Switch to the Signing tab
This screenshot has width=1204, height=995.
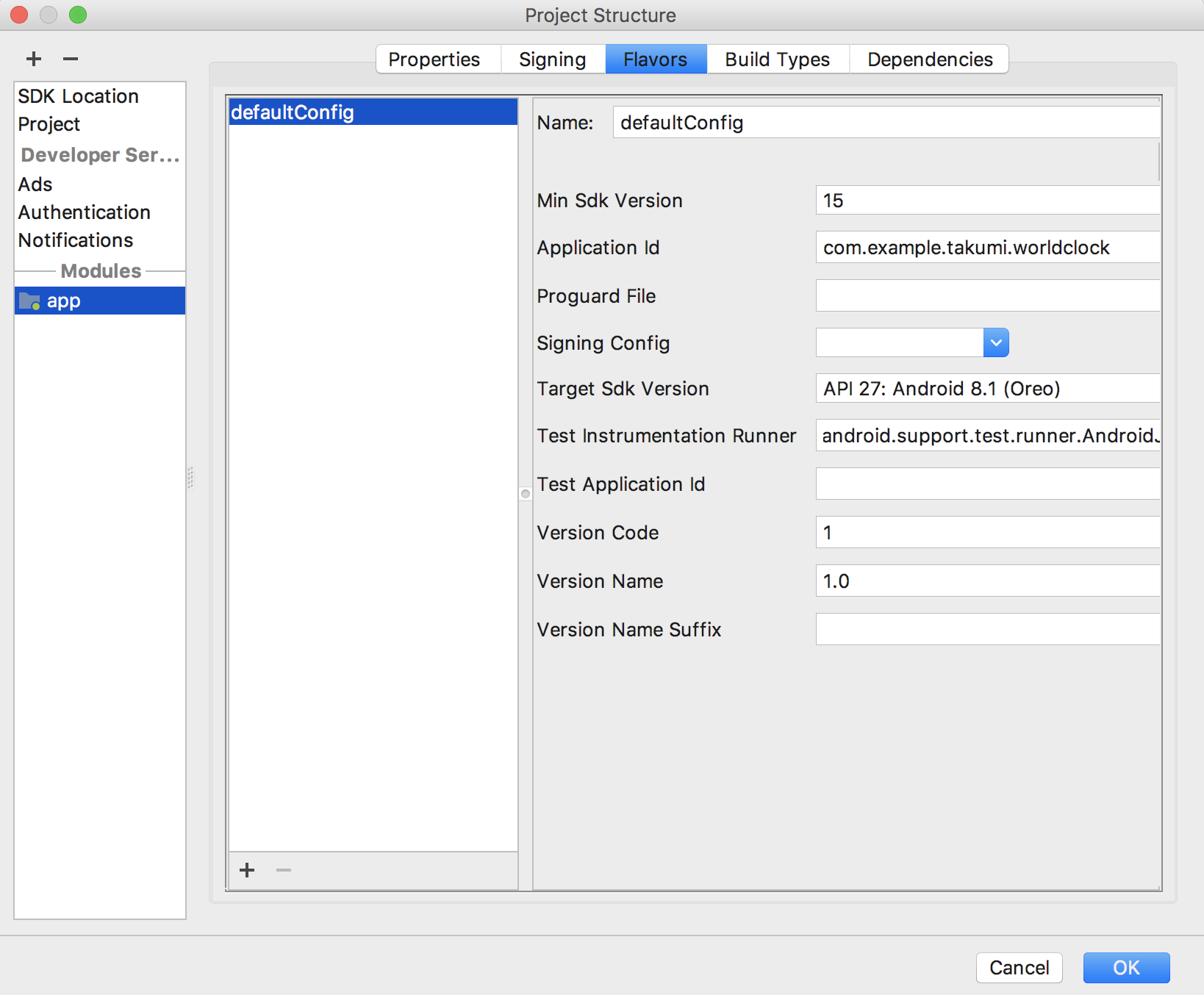point(552,59)
